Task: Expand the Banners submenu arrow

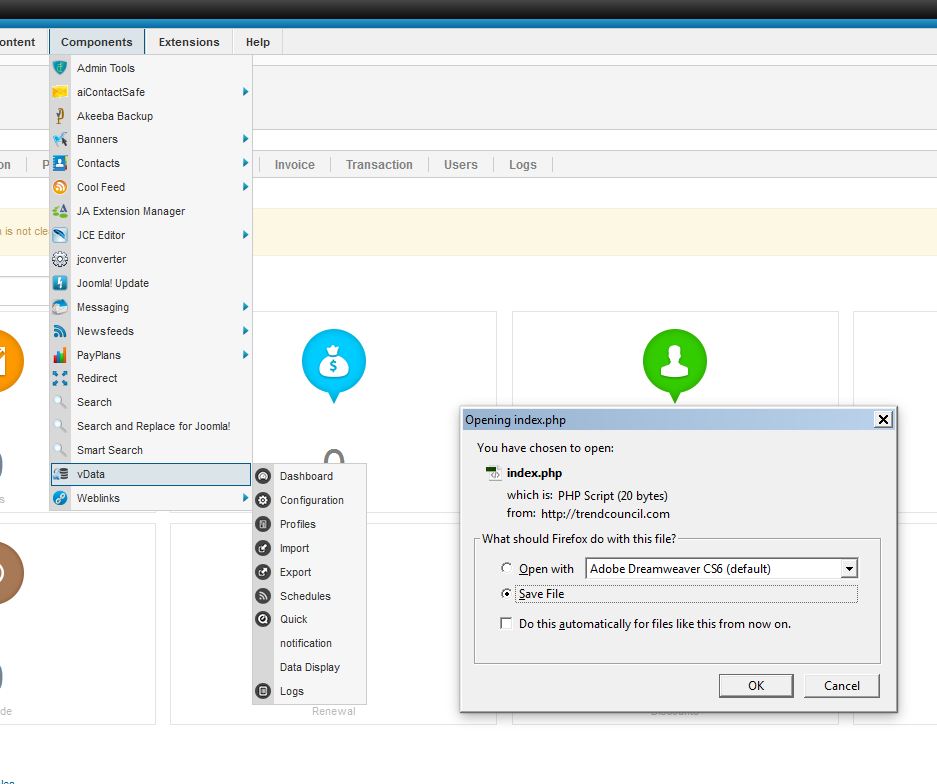Action: 245,139
